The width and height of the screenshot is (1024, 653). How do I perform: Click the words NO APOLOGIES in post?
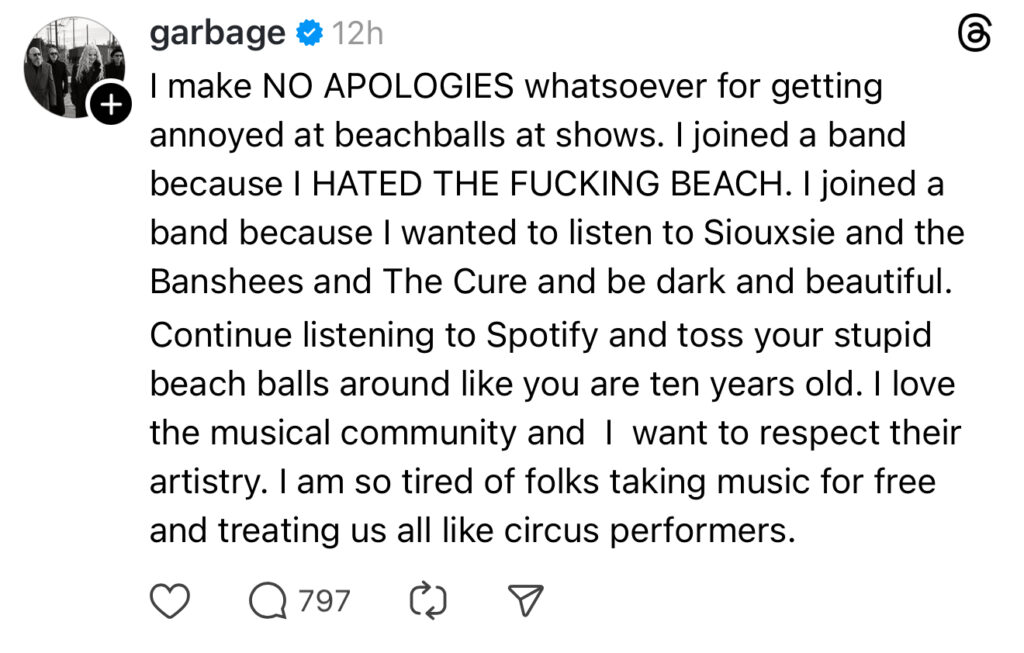(388, 87)
